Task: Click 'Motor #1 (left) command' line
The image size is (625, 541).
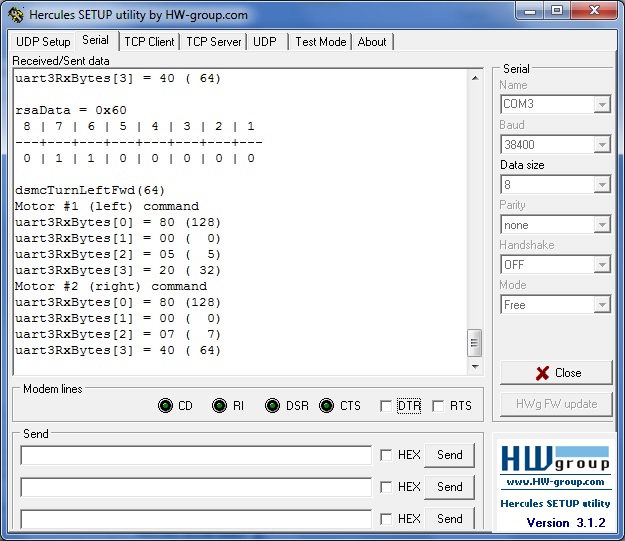Action: (x=107, y=207)
